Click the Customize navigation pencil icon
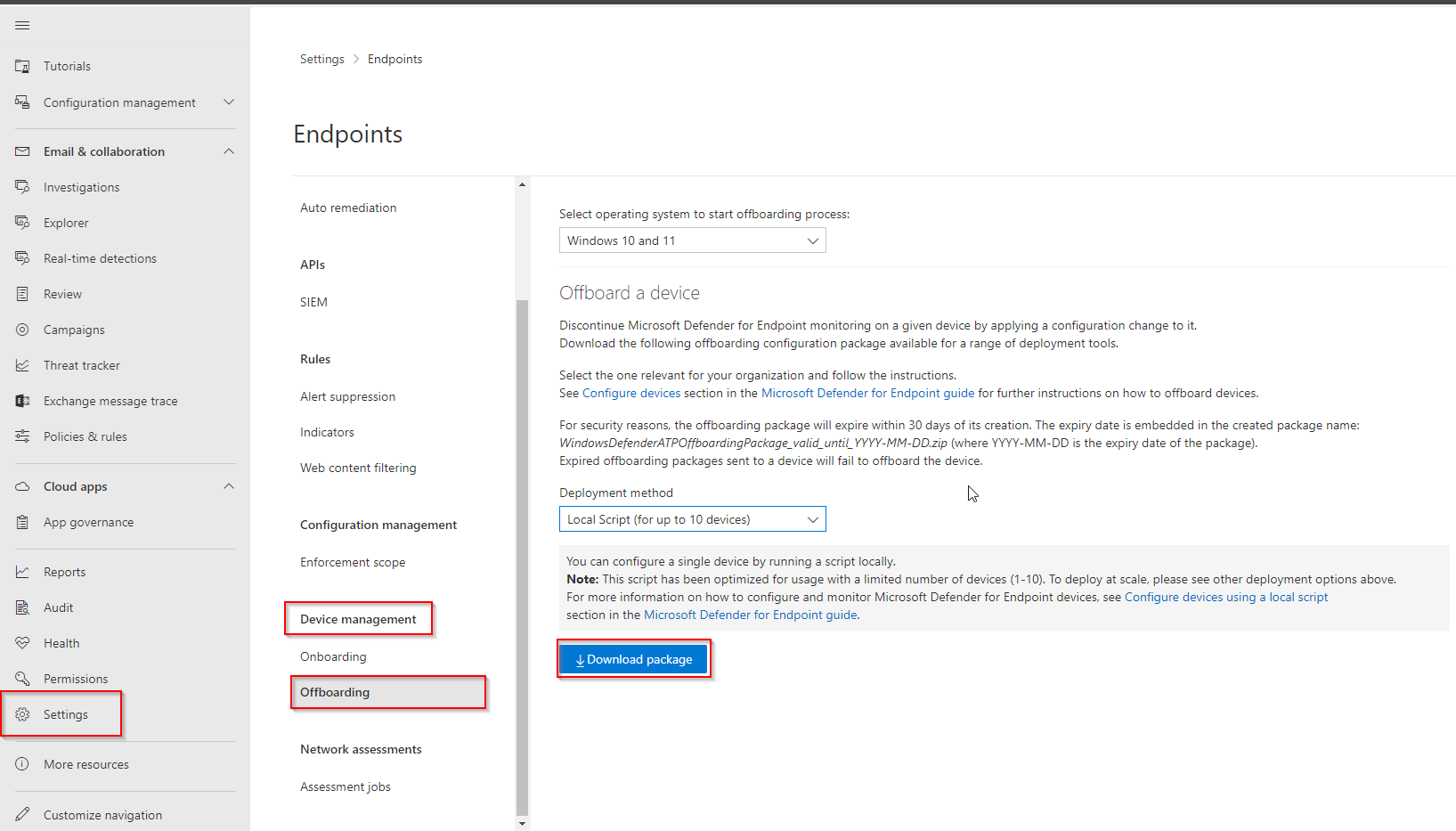Viewport: 1456px width, 831px height. [x=22, y=814]
